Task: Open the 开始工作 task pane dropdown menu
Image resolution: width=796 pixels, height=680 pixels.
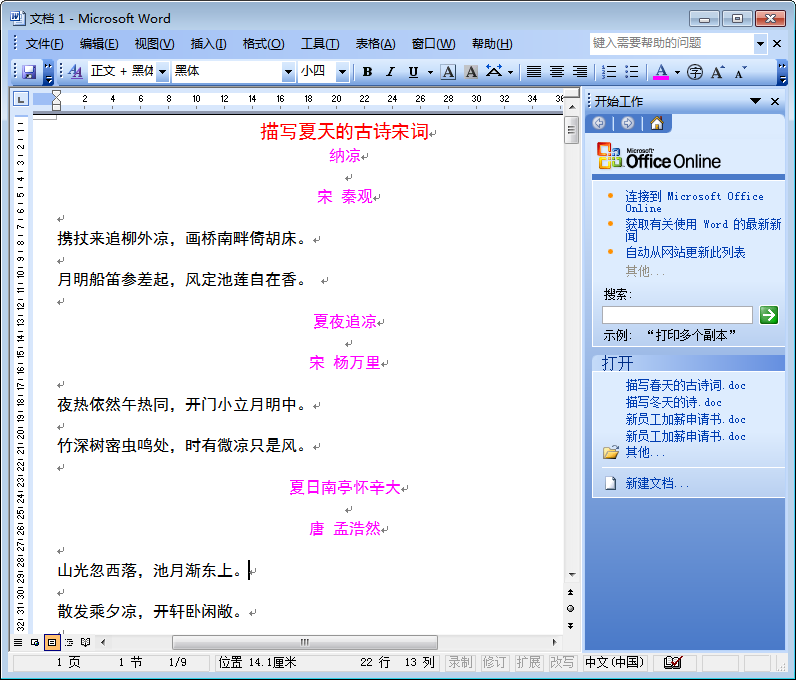Action: coord(755,102)
